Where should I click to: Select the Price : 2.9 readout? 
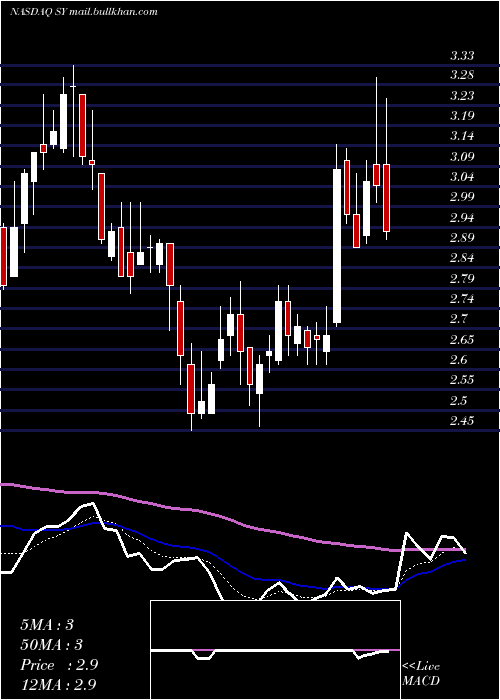point(59,665)
